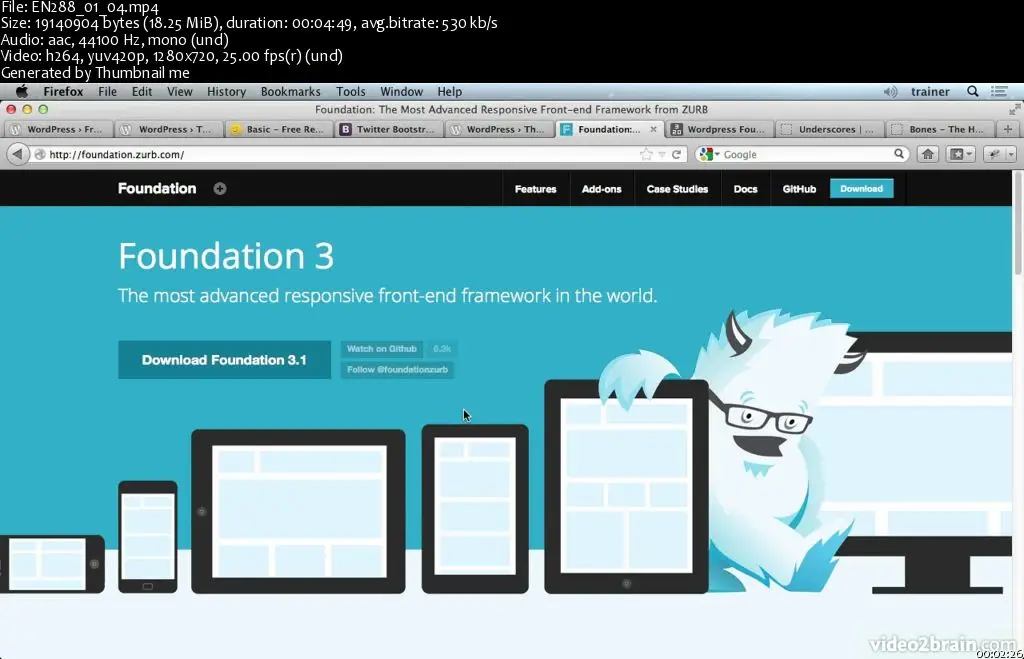Switch to the 'Bones – The H...' tab

point(940,129)
